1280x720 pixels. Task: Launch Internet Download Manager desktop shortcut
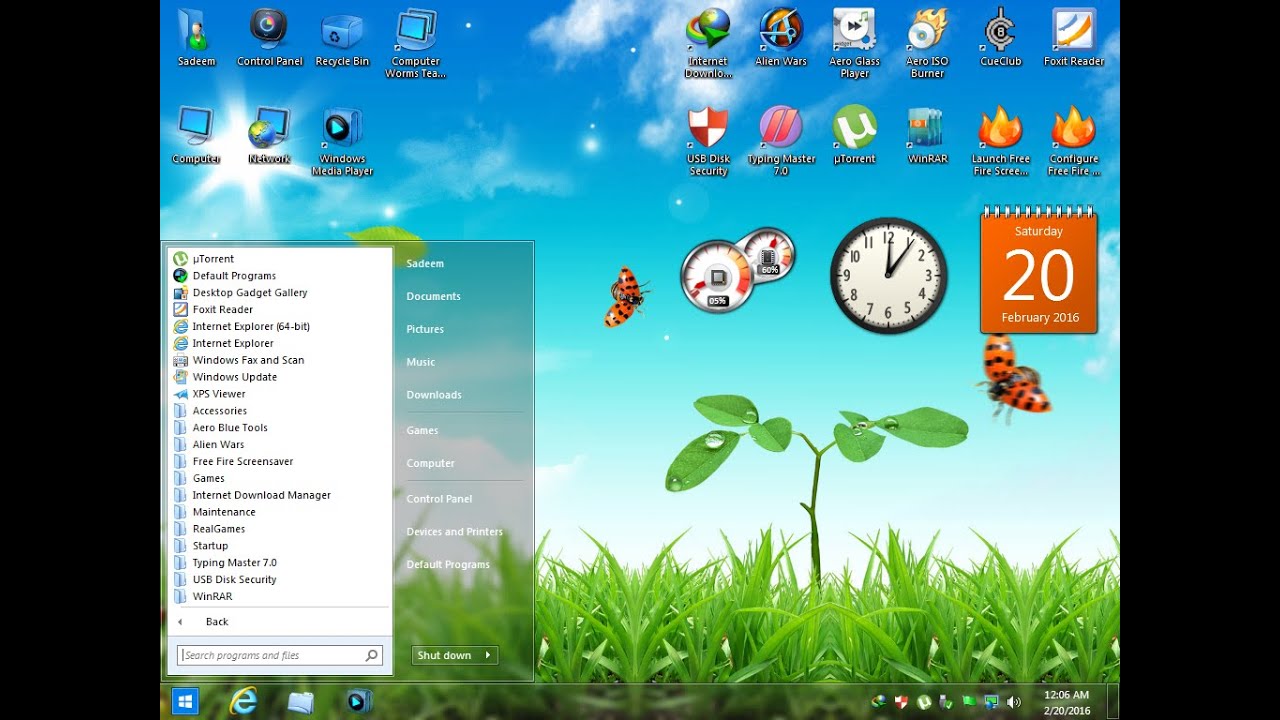pyautogui.click(x=708, y=44)
